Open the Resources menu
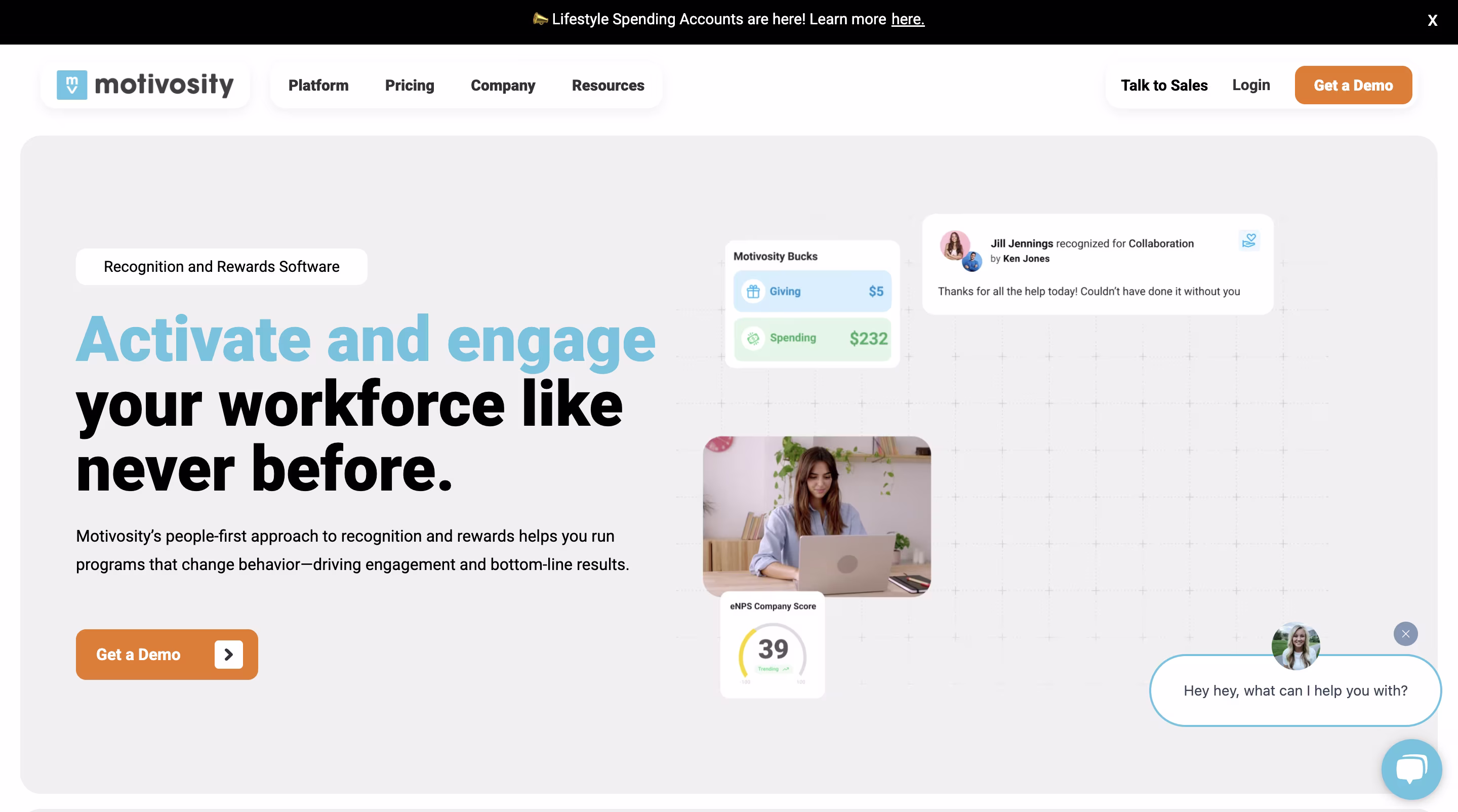The height and width of the screenshot is (812, 1458). coord(608,85)
